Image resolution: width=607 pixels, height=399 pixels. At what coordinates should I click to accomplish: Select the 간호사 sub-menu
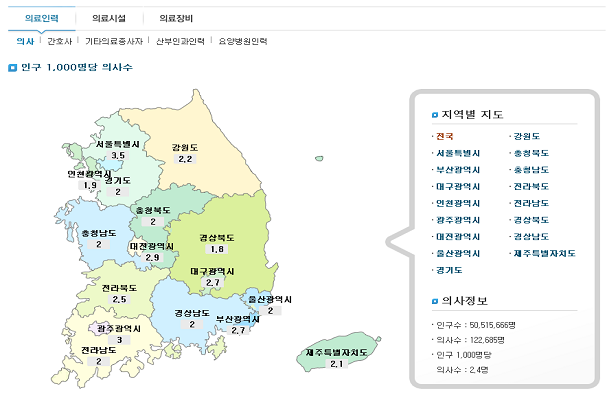coord(60,41)
